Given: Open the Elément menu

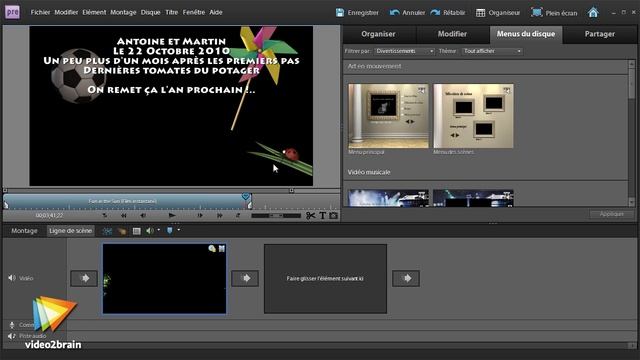Looking at the screenshot, I should pyautogui.click(x=94, y=12).
